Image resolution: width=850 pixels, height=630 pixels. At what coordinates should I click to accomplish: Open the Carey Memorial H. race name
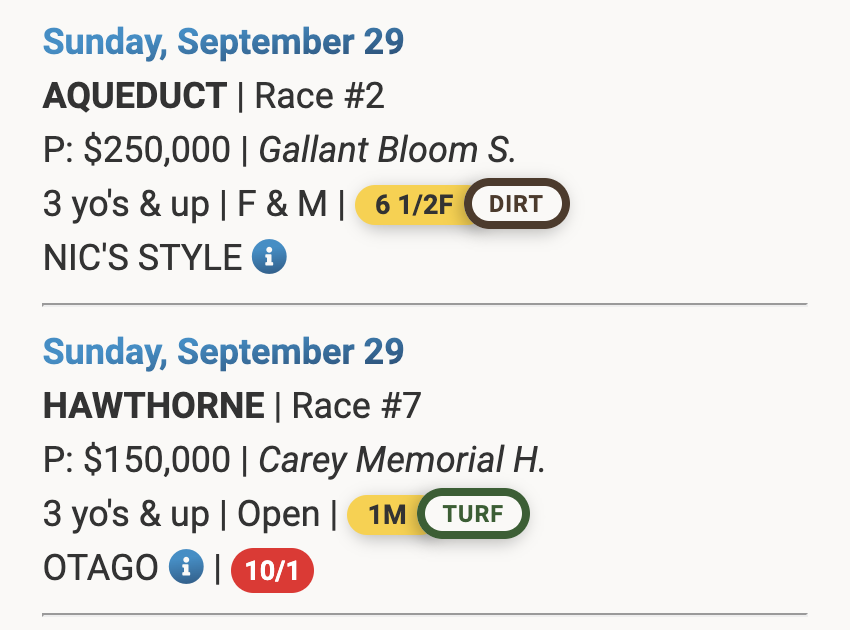[x=402, y=460]
